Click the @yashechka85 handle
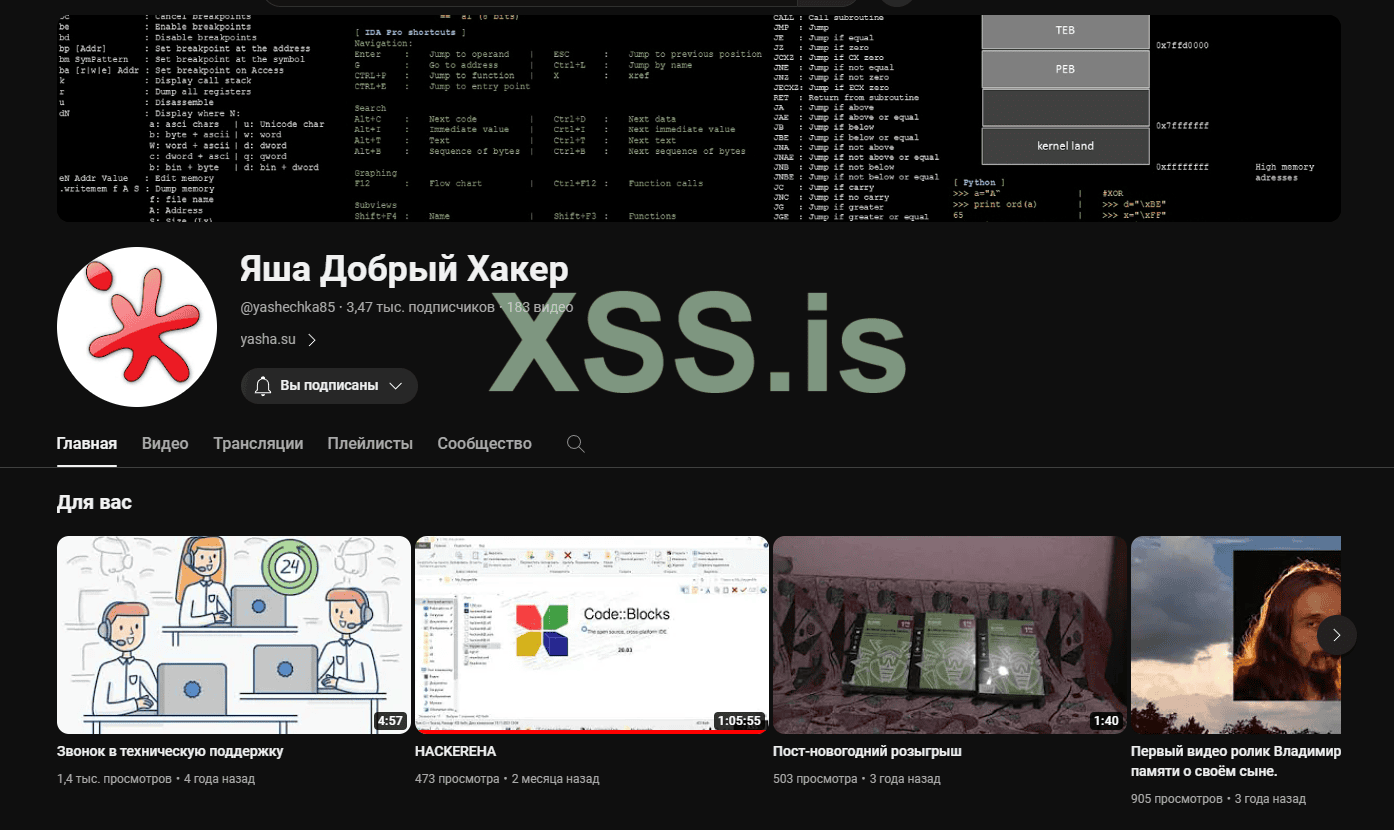The height and width of the screenshot is (830, 1394). click(288, 307)
